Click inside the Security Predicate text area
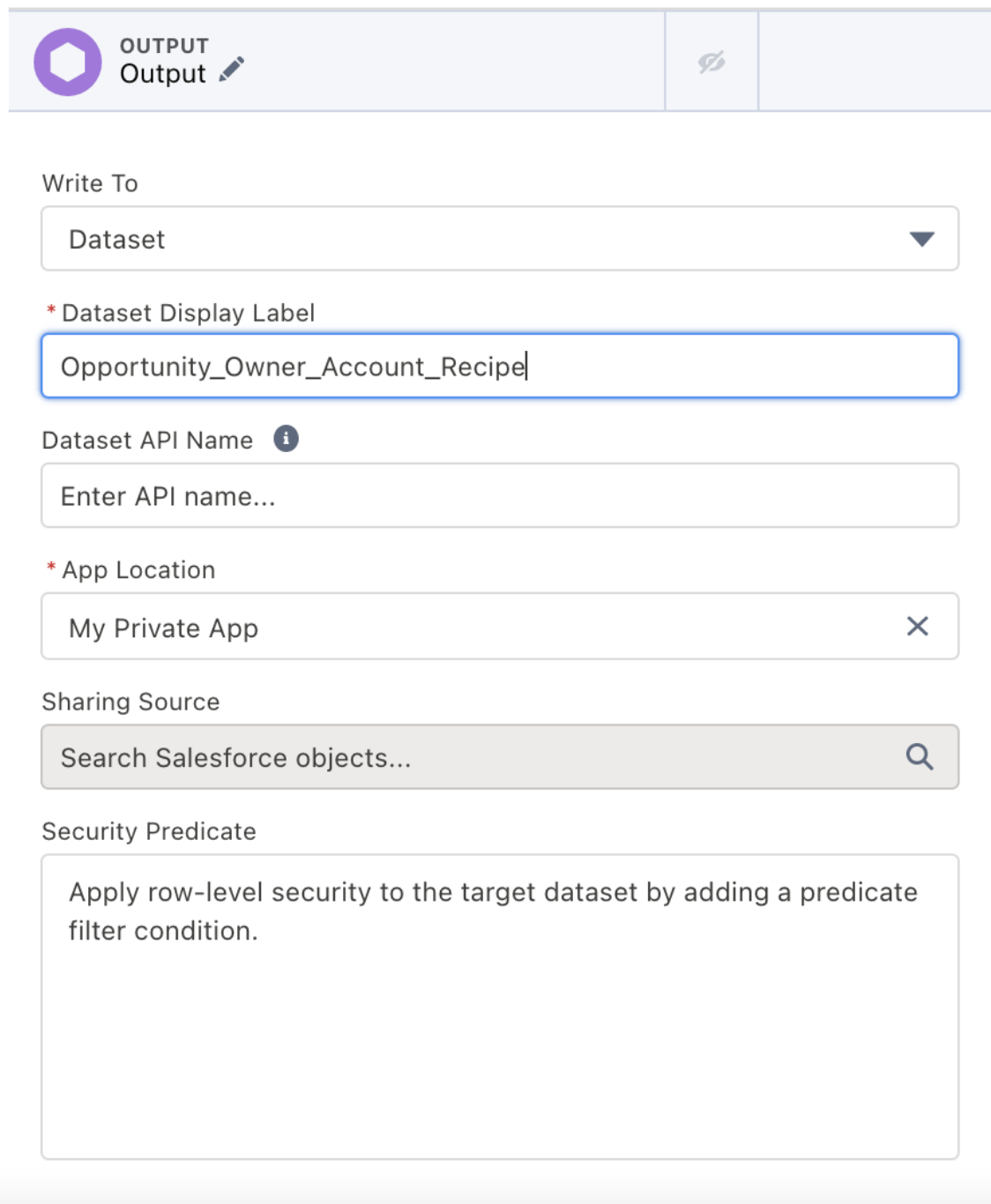991x1204 pixels. [x=500, y=1007]
